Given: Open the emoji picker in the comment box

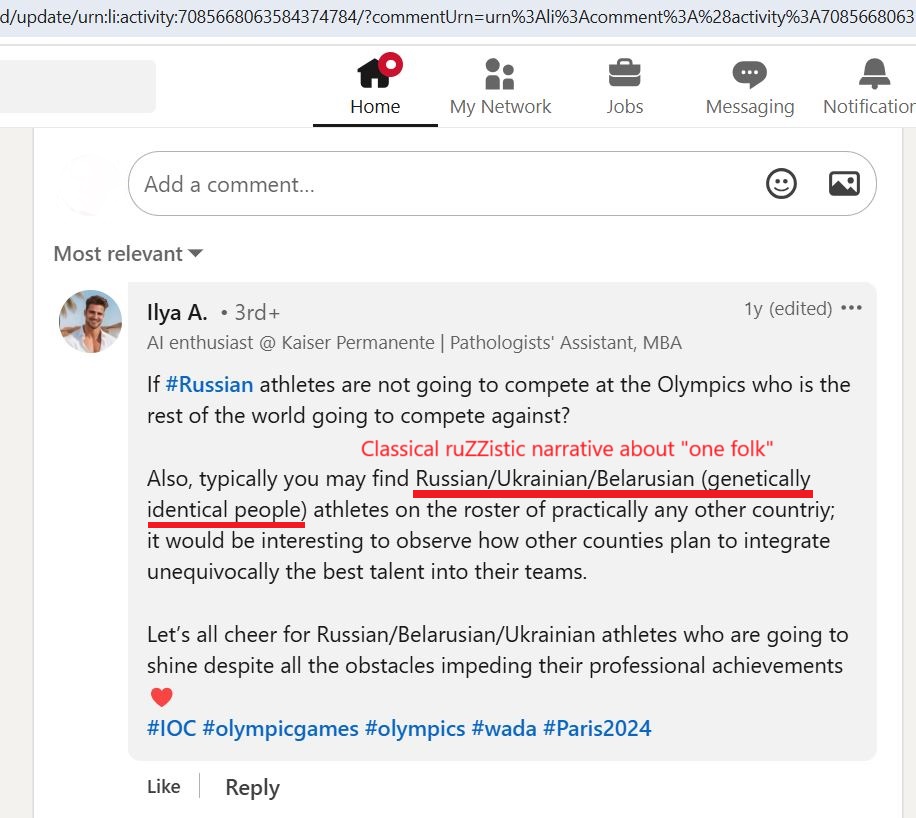Looking at the screenshot, I should (781, 184).
